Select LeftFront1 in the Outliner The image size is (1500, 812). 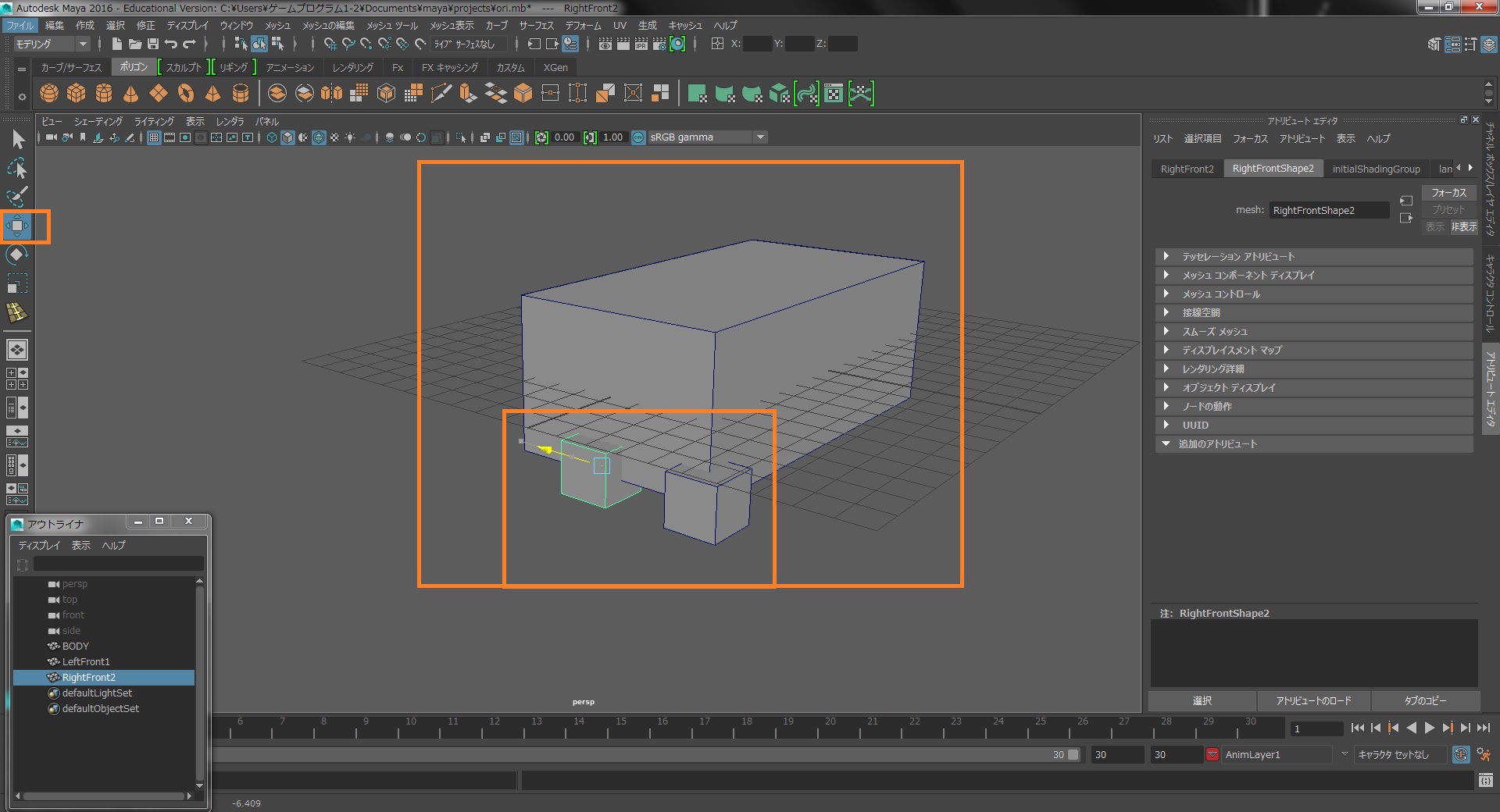[86, 662]
